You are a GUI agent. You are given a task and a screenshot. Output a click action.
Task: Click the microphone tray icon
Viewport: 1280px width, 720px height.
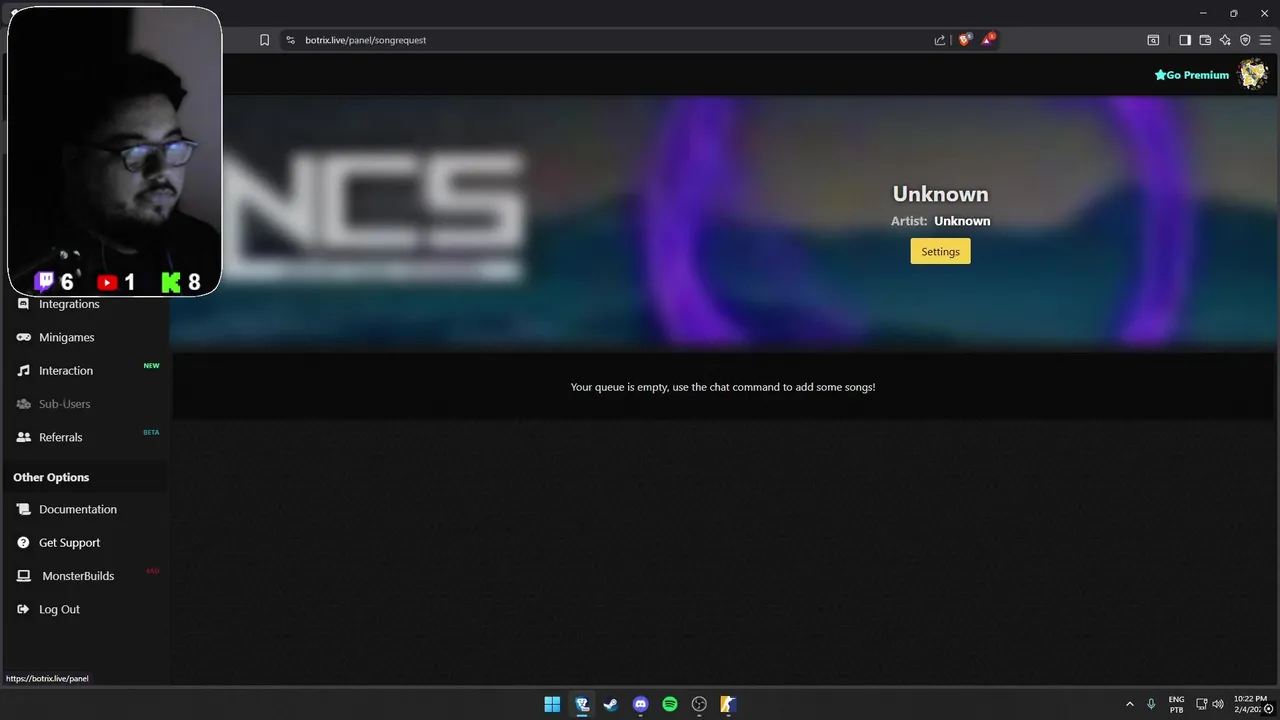click(x=1151, y=704)
